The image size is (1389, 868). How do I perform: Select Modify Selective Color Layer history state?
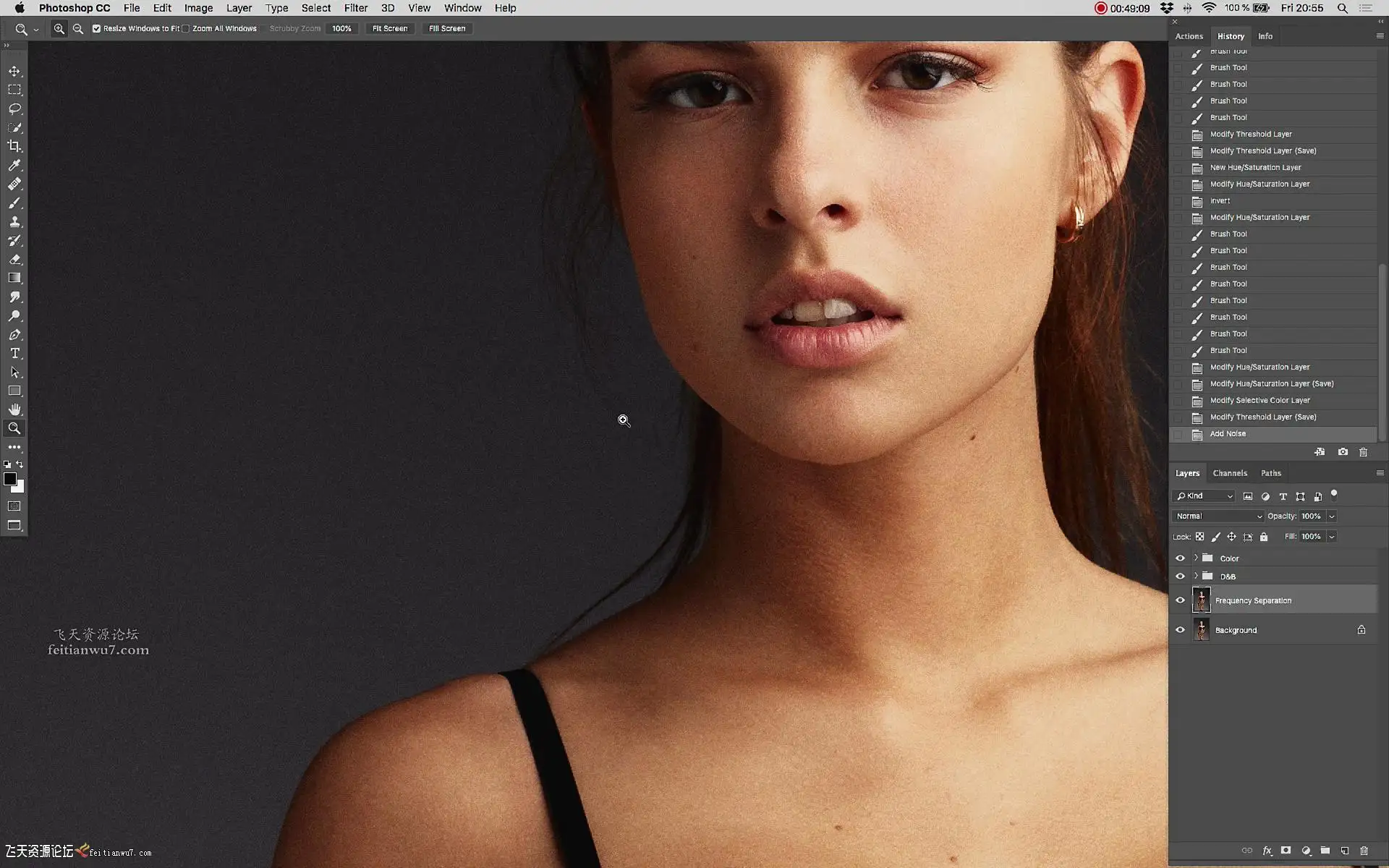coord(1273,401)
